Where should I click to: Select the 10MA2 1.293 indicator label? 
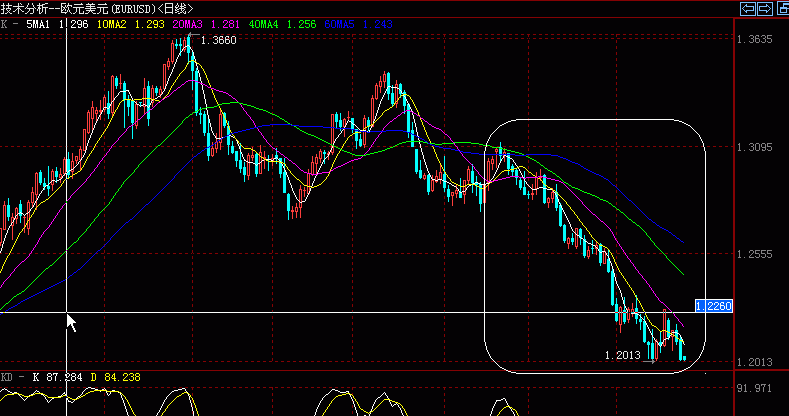click(x=131, y=24)
